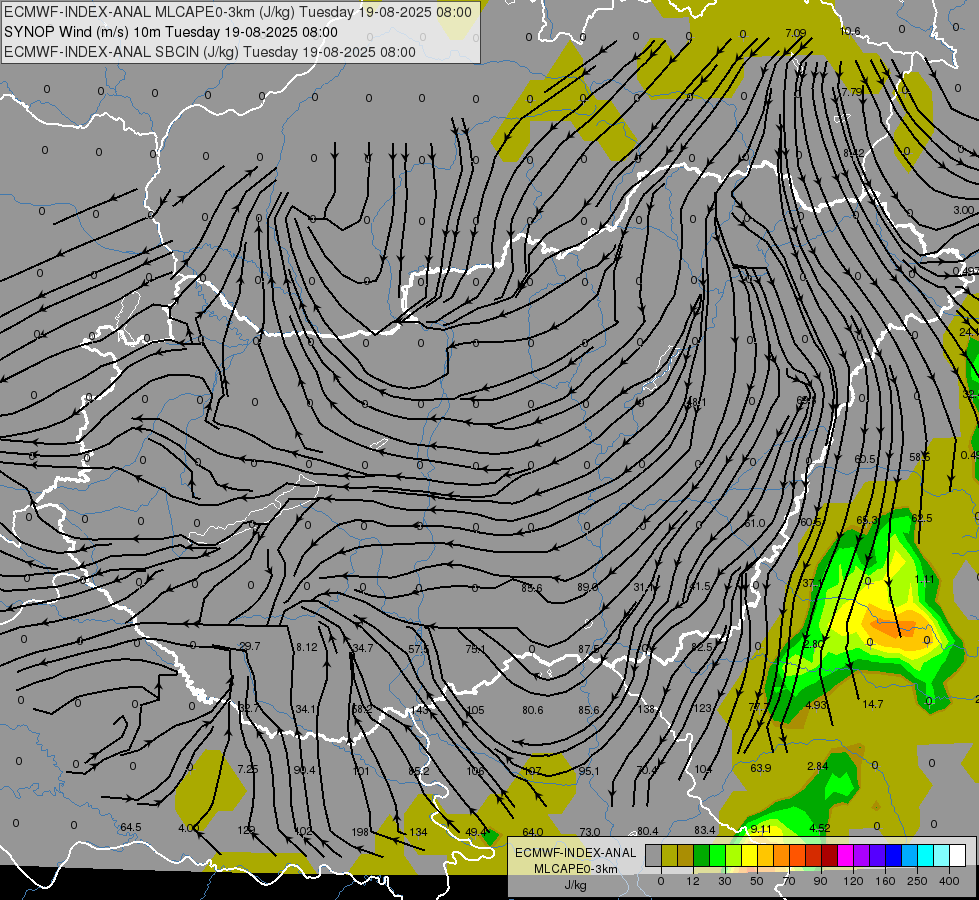
Task: Click the 29.7 value on the map
Action: click(x=250, y=646)
